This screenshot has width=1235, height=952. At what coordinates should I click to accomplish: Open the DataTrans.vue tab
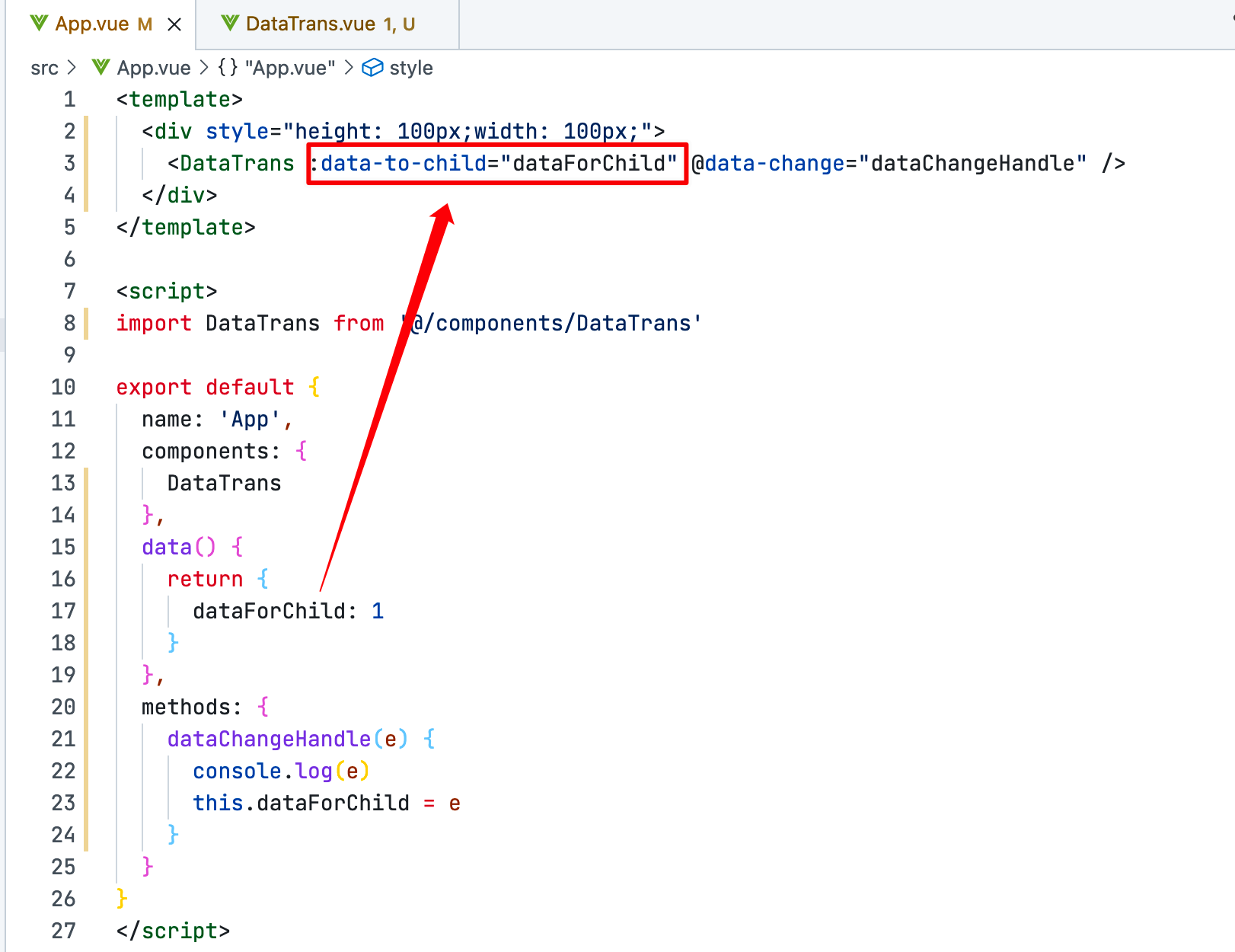pyautogui.click(x=327, y=24)
